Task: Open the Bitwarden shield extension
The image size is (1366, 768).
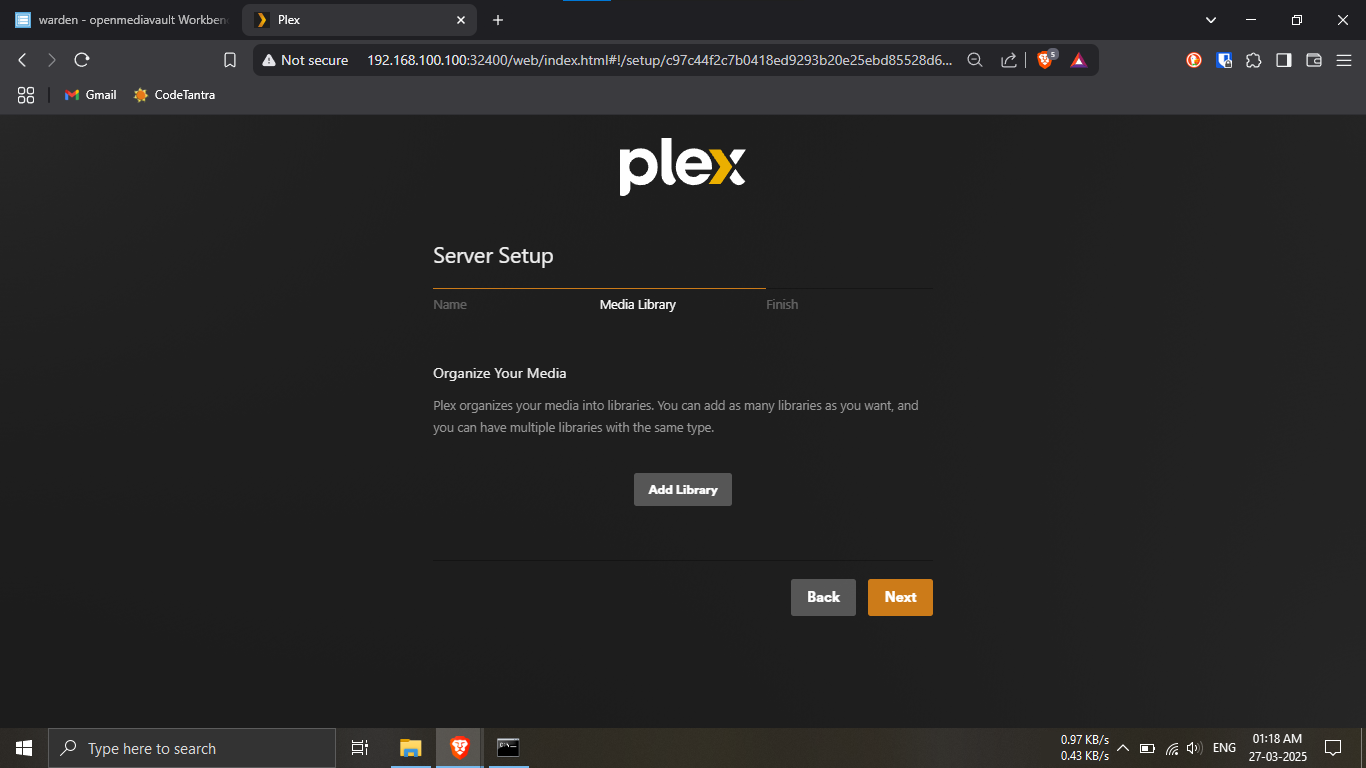Action: tap(1224, 60)
